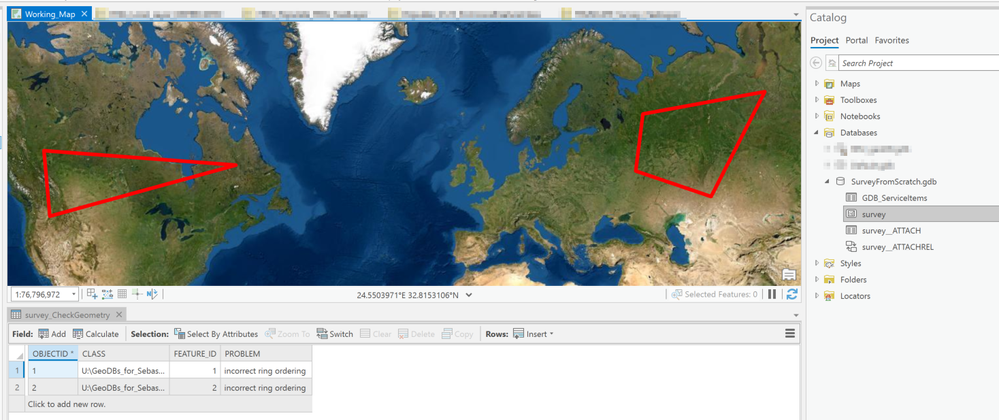Click the Search Project field
Image resolution: width=999 pixels, height=420 pixels.
(919, 63)
